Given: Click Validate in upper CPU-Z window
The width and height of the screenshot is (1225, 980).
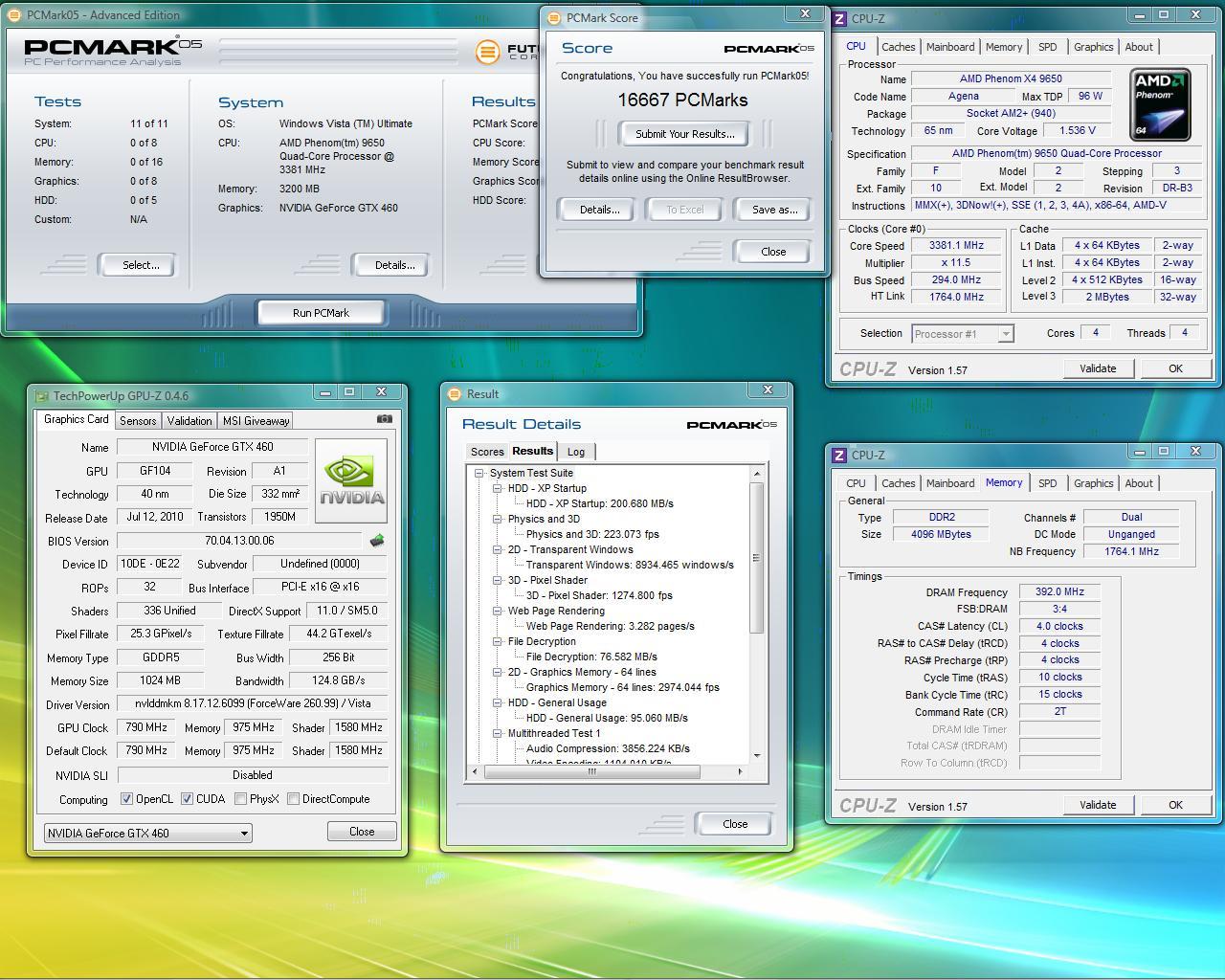Looking at the screenshot, I should (x=1098, y=368).
